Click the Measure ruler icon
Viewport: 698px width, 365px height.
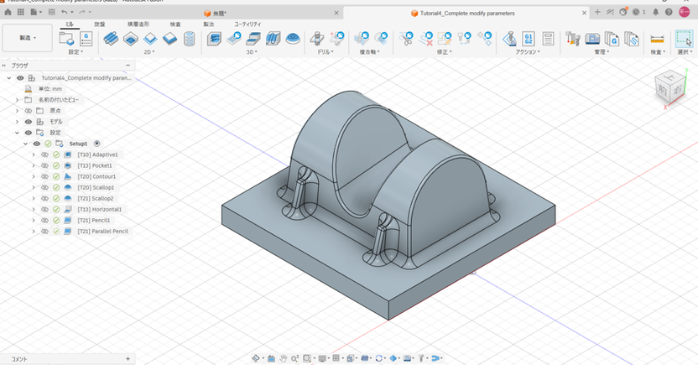(x=657, y=39)
